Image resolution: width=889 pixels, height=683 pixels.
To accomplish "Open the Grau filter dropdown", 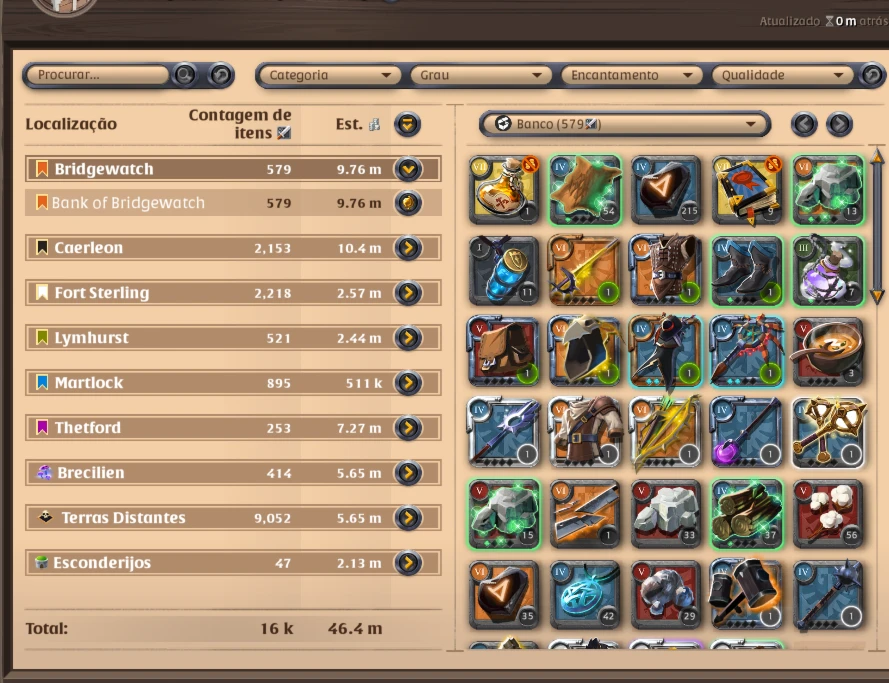I will click(480, 75).
